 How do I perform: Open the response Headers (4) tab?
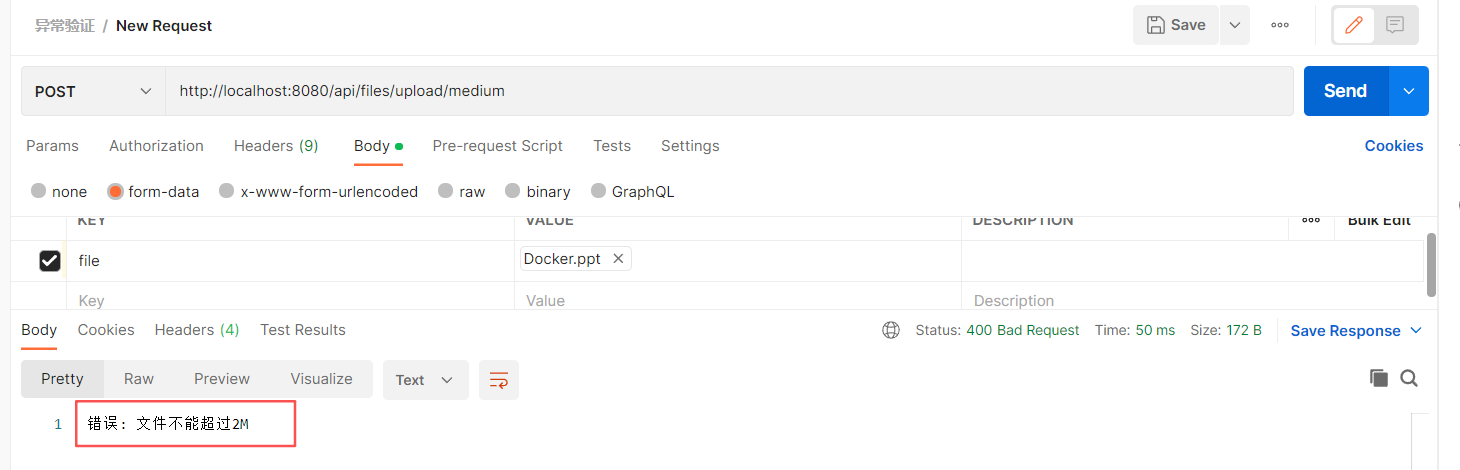[x=197, y=330]
